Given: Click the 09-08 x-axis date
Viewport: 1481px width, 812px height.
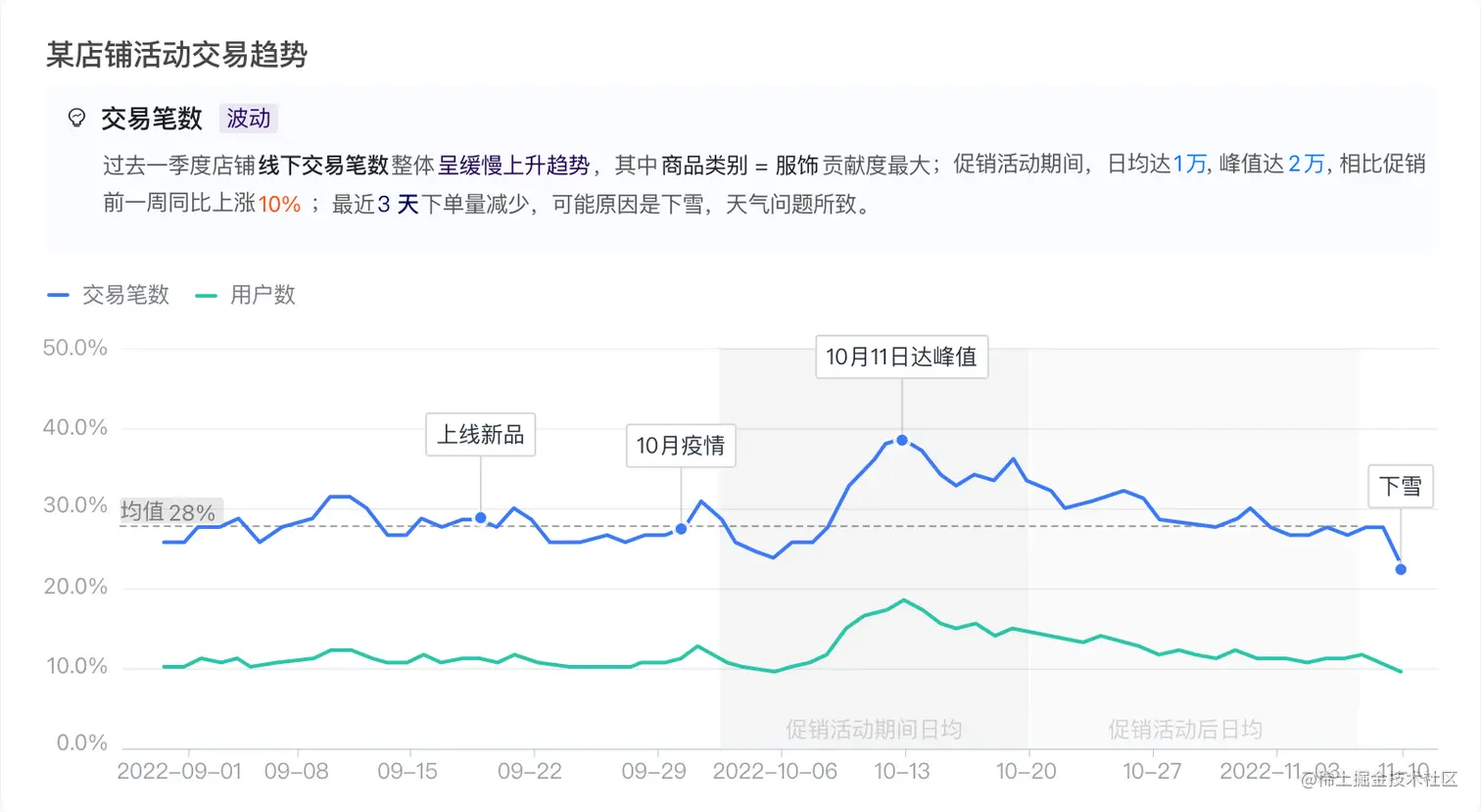Looking at the screenshot, I should pos(297,772).
